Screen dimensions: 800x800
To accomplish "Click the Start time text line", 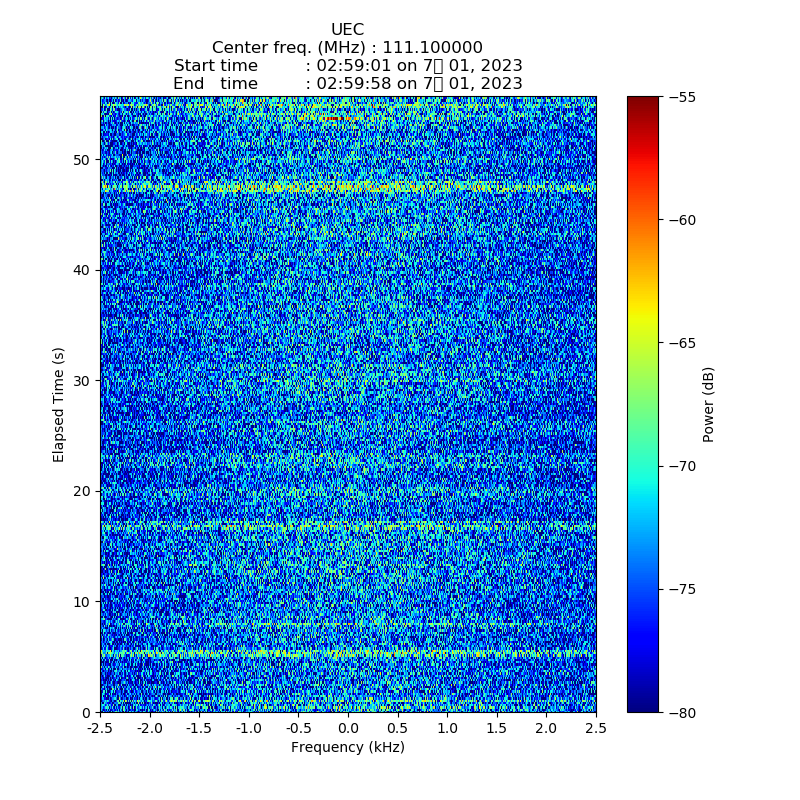I will 347,66.
